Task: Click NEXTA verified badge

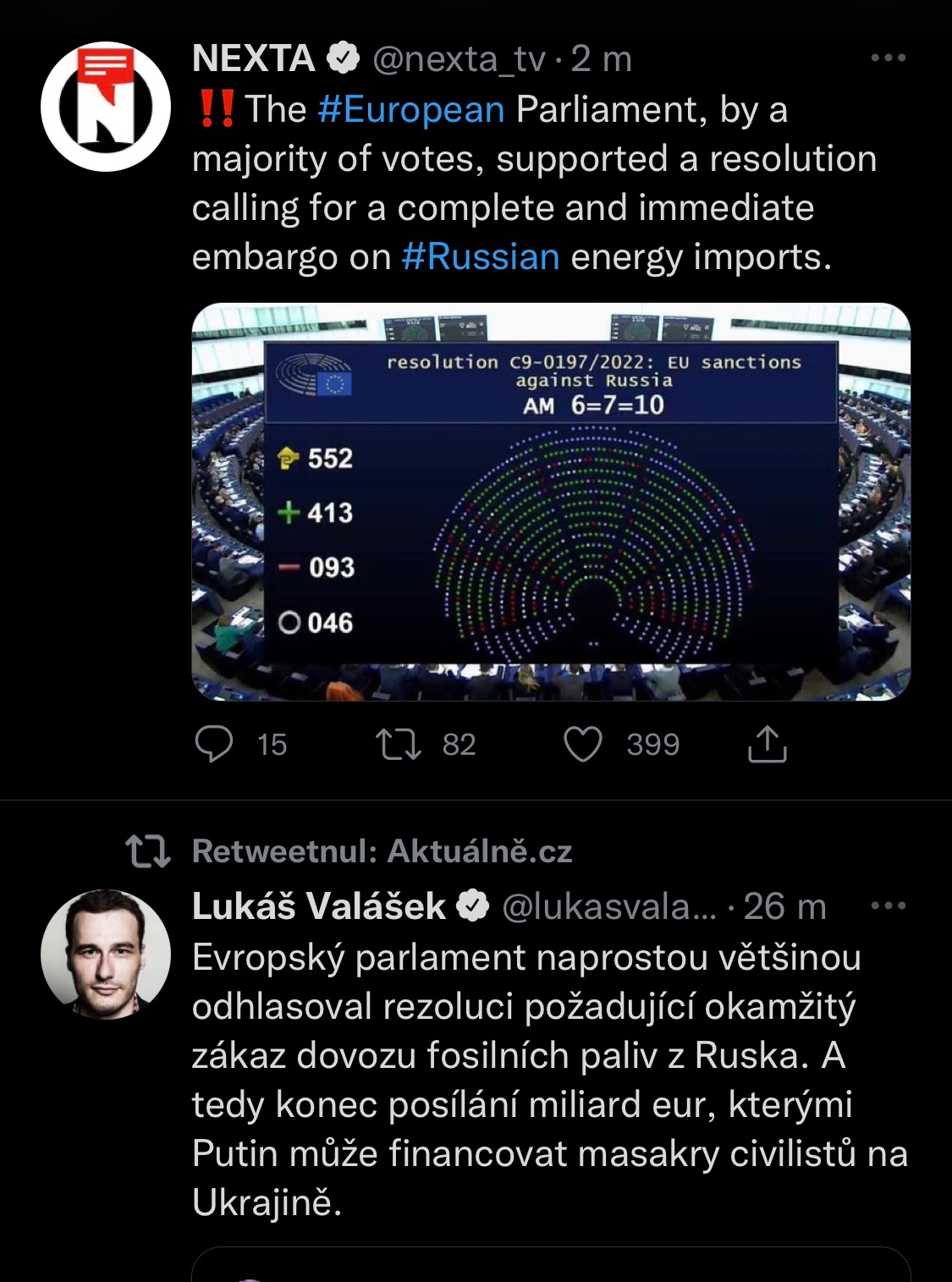Action: [x=343, y=59]
